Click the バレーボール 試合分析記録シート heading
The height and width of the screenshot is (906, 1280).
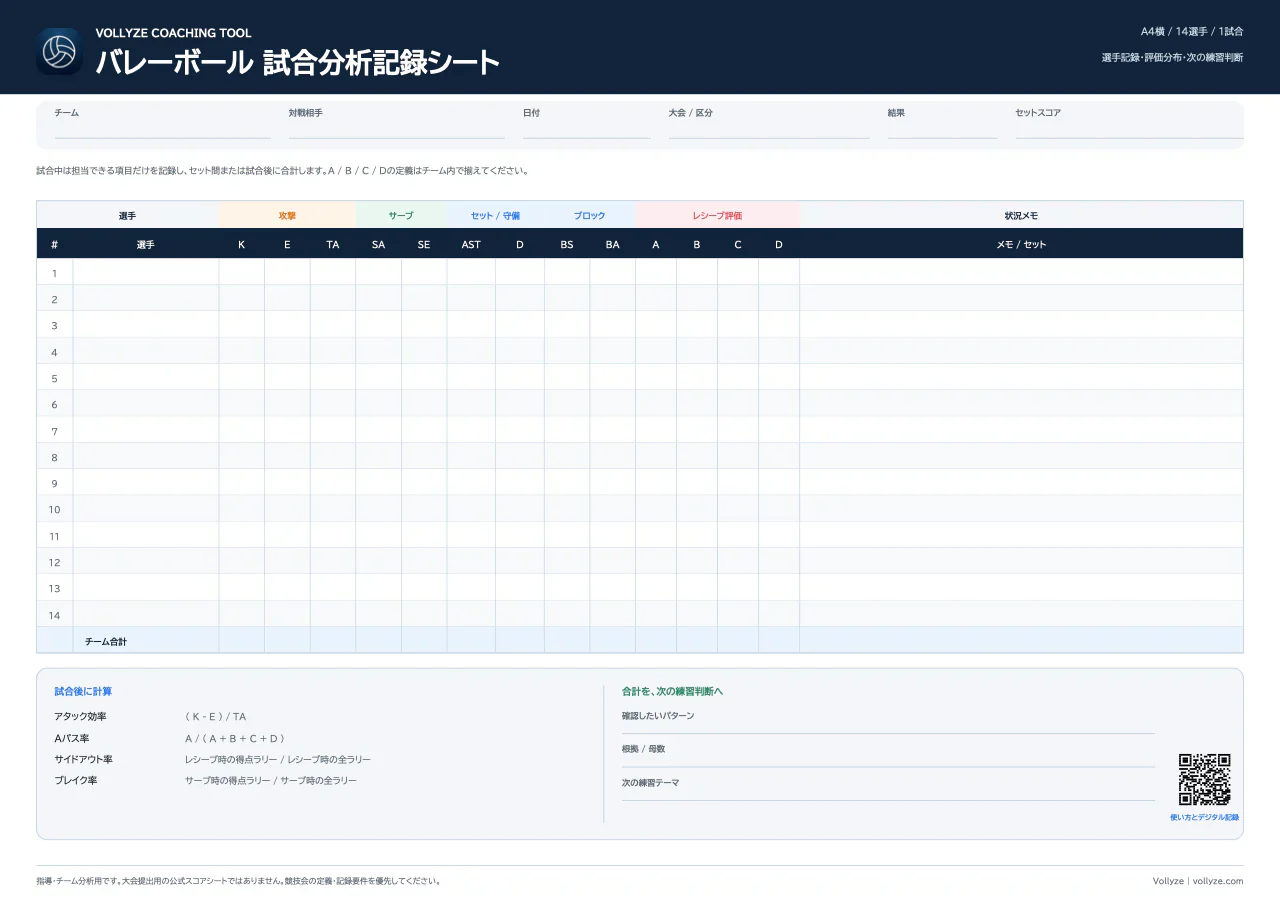298,62
